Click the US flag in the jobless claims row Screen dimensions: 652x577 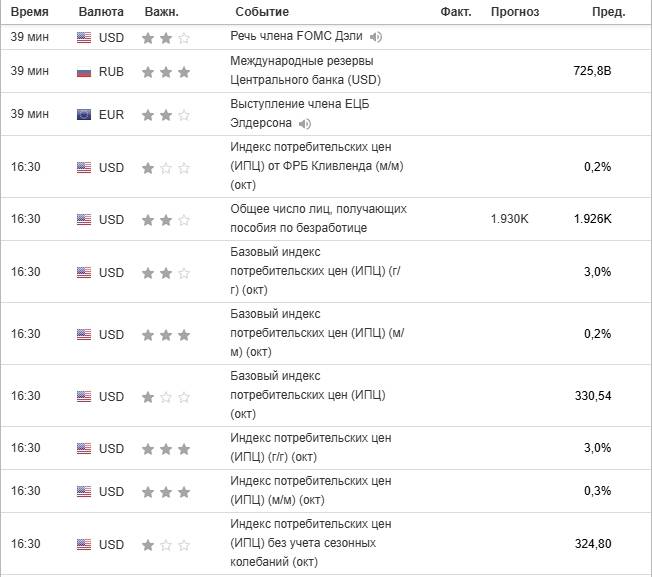point(84,220)
